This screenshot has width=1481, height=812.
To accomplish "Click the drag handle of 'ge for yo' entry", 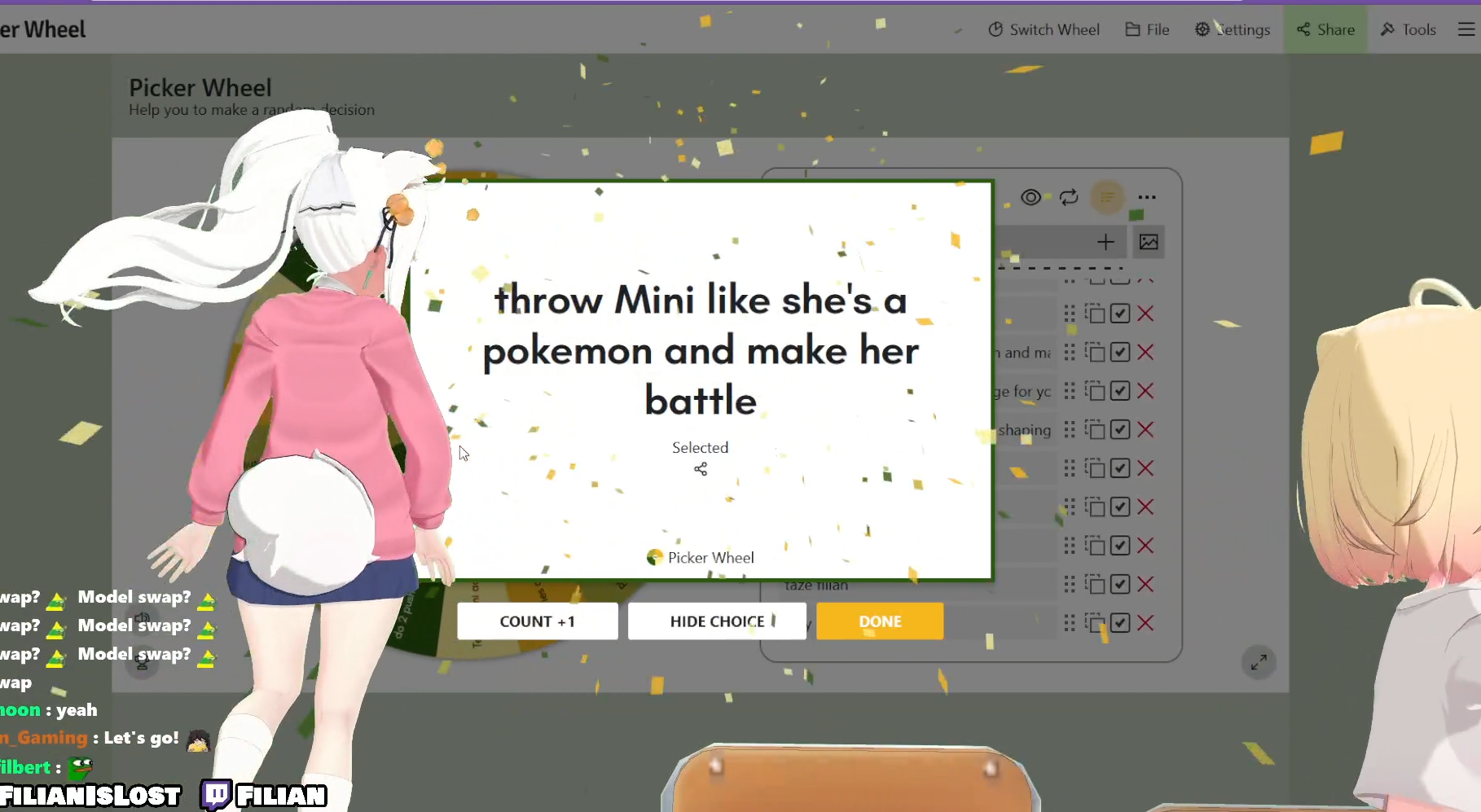I will (x=1070, y=391).
